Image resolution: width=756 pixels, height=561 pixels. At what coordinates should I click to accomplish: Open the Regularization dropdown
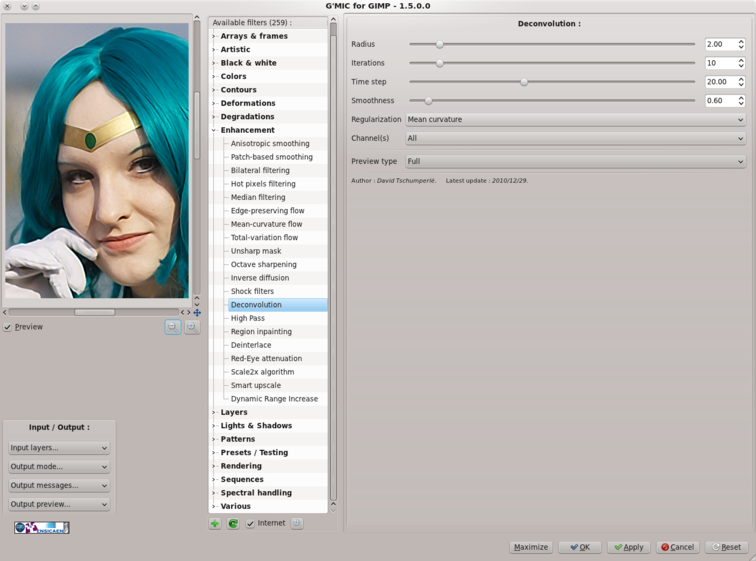pyautogui.click(x=575, y=120)
